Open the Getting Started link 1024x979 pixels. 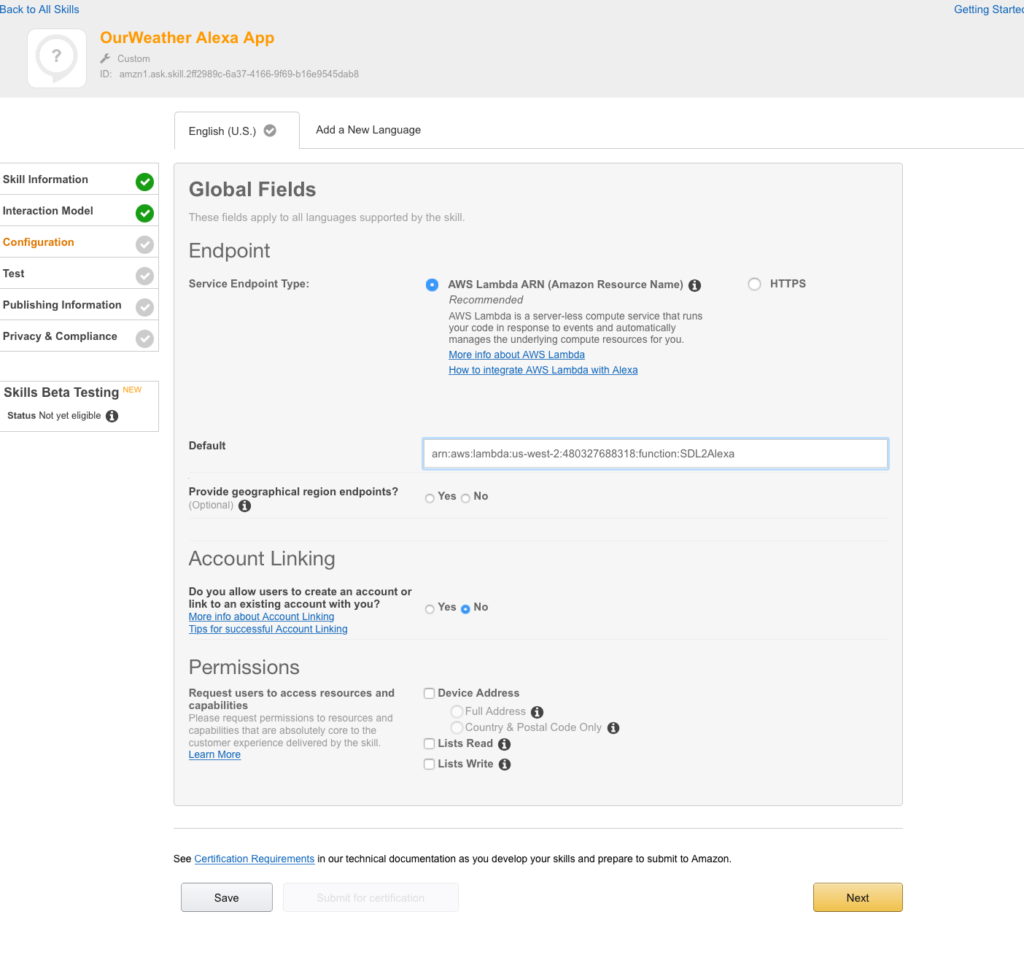click(x=989, y=10)
